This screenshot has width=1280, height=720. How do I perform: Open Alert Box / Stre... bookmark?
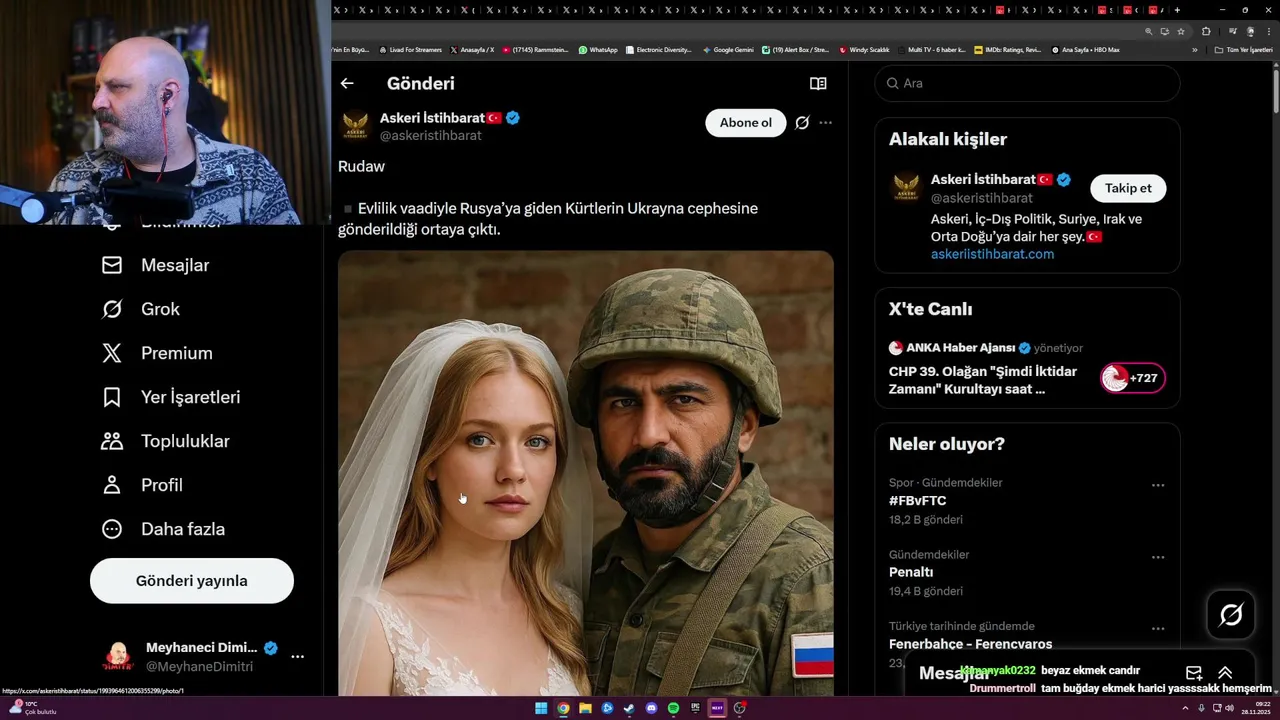[x=795, y=49]
